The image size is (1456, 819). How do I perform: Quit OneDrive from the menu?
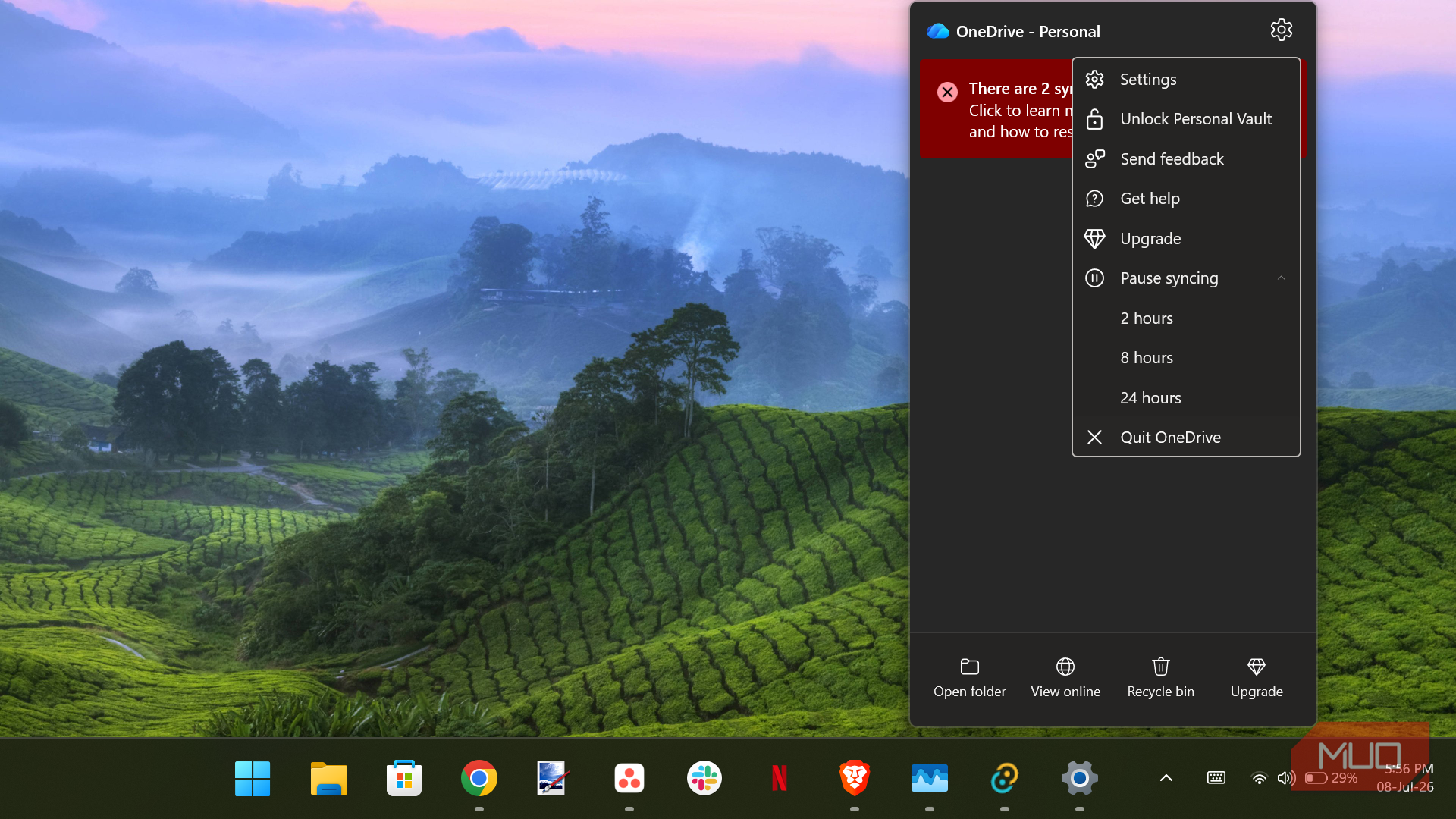tap(1186, 438)
